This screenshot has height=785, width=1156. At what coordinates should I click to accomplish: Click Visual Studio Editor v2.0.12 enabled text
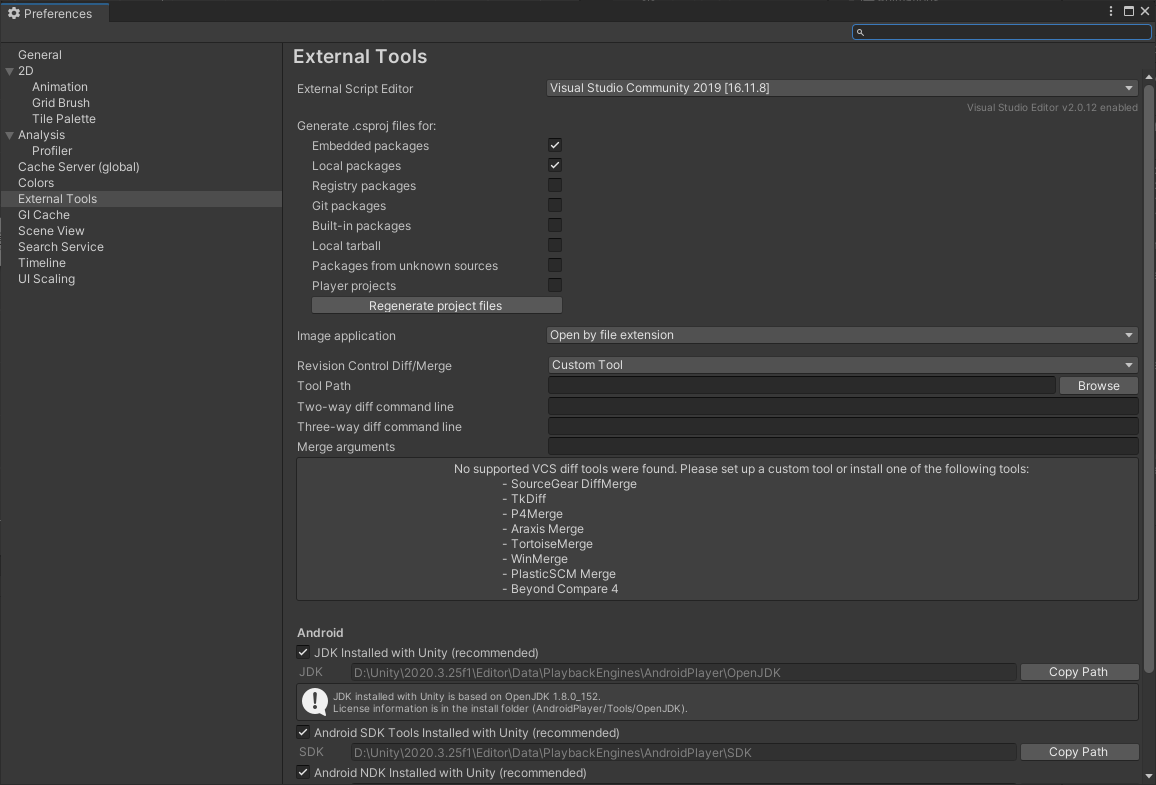click(x=1052, y=108)
